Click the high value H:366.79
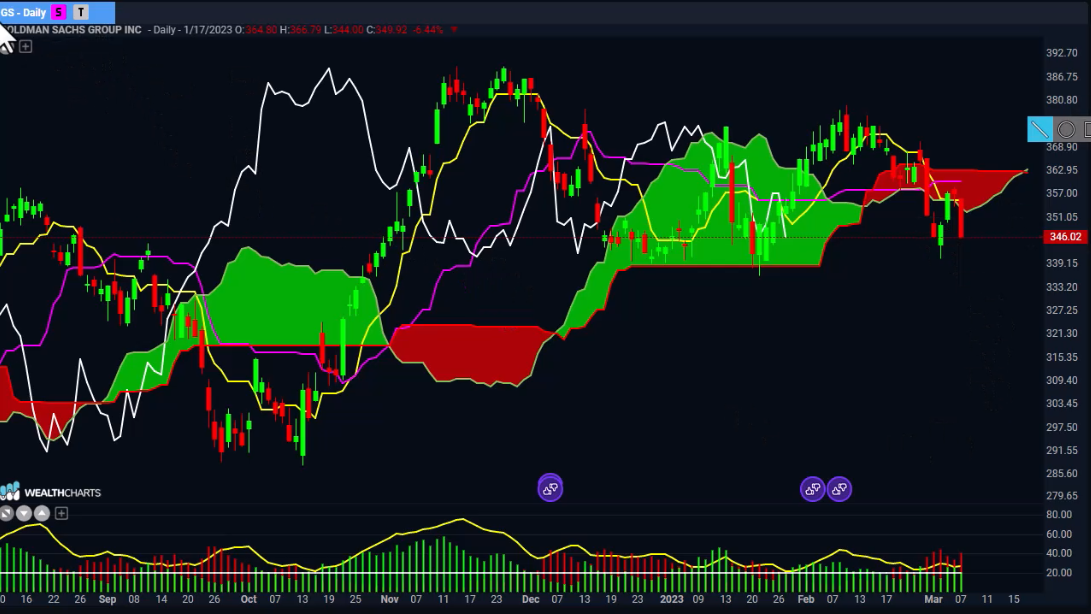 pos(301,30)
